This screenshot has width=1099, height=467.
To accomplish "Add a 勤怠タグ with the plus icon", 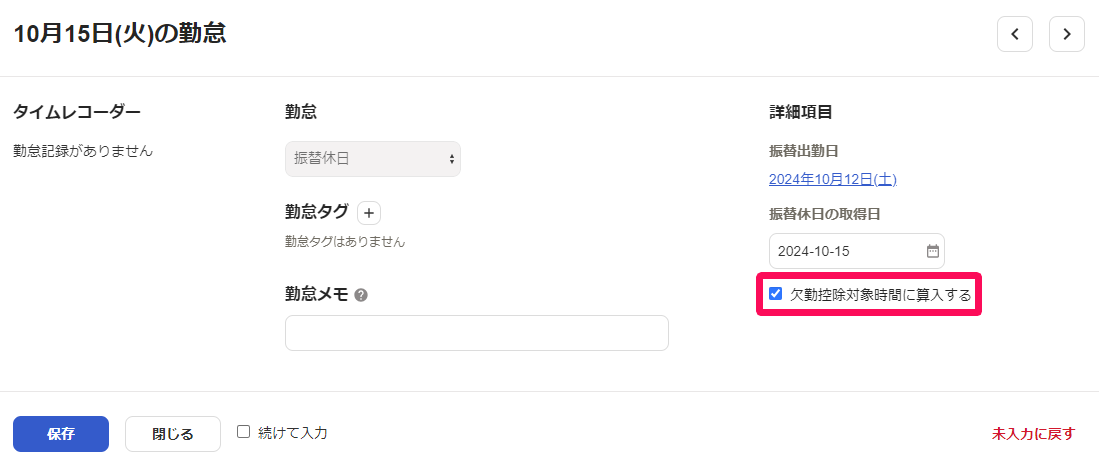I will tap(369, 212).
